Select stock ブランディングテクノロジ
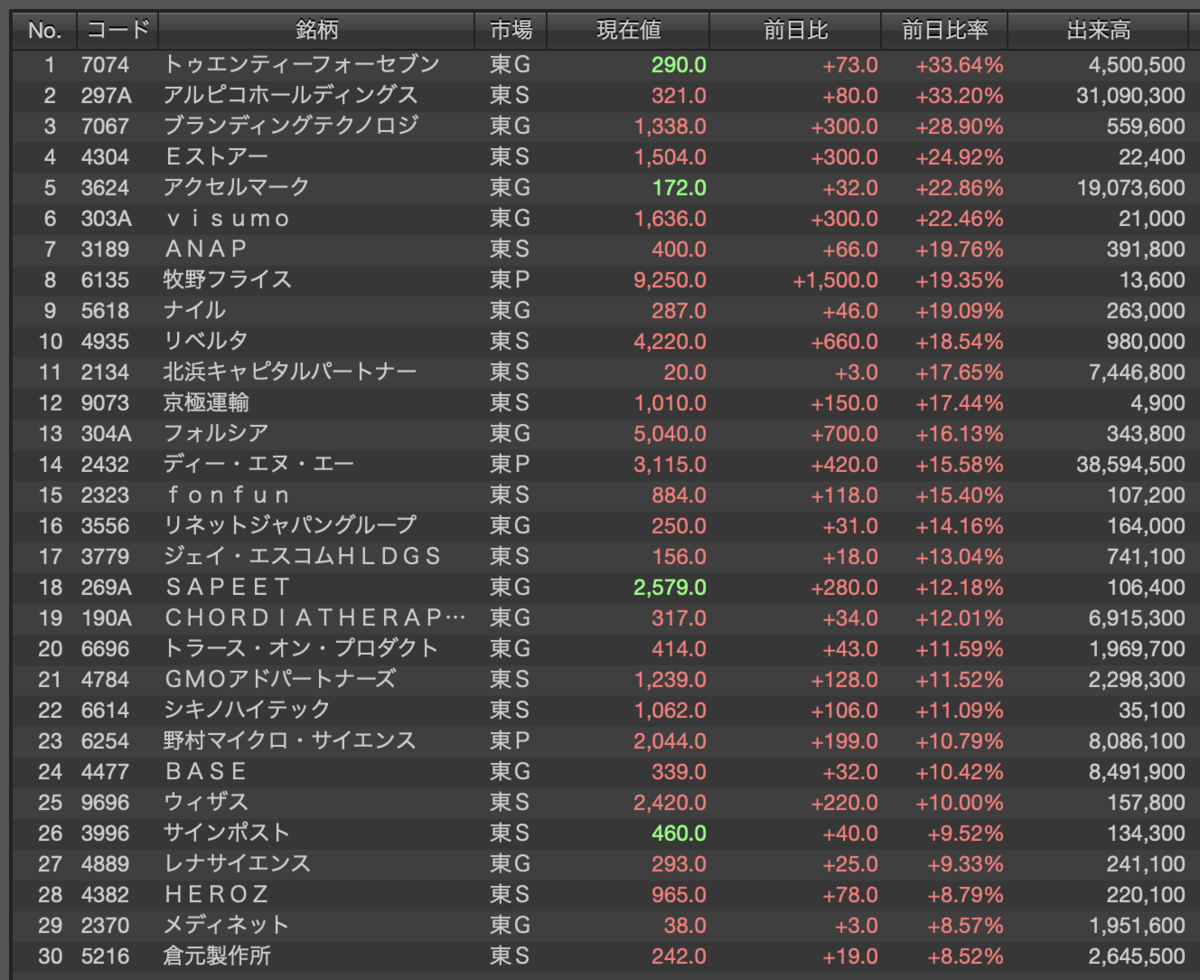 click(x=291, y=126)
